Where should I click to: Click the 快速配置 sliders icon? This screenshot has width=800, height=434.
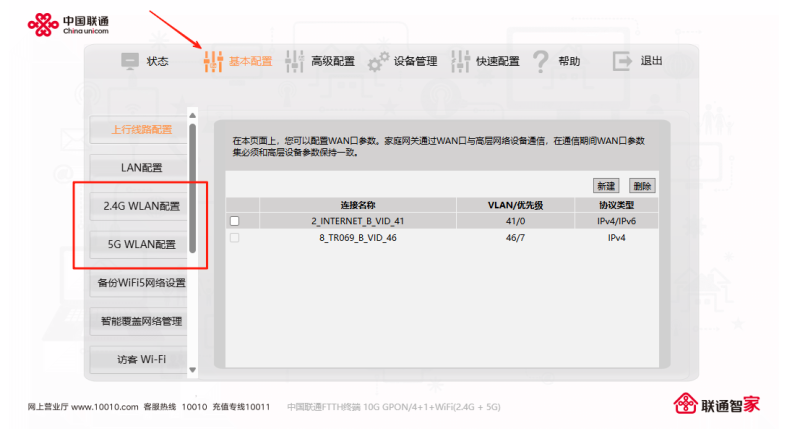tap(460, 62)
